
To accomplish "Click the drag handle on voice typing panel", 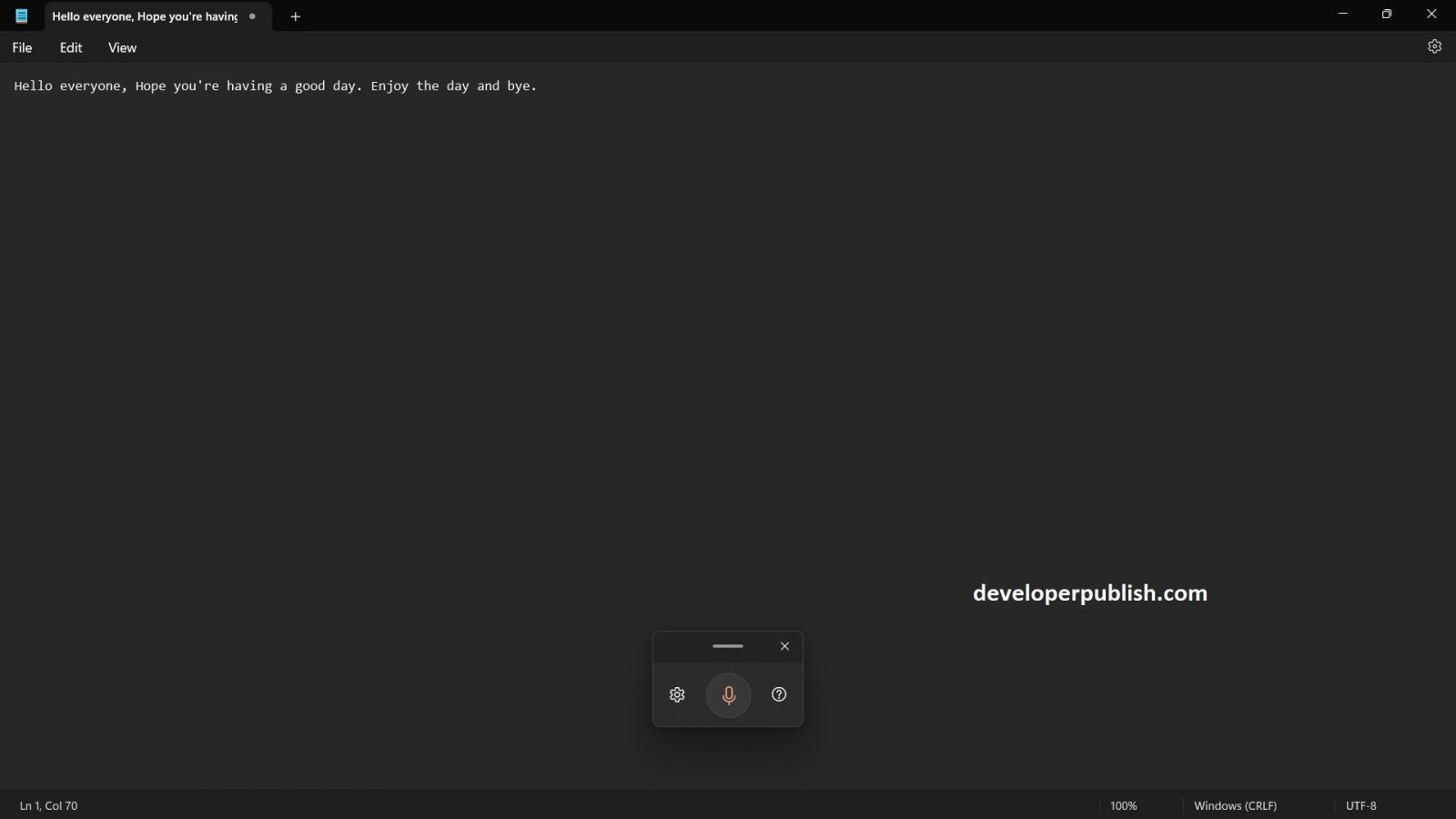I will pos(727,646).
